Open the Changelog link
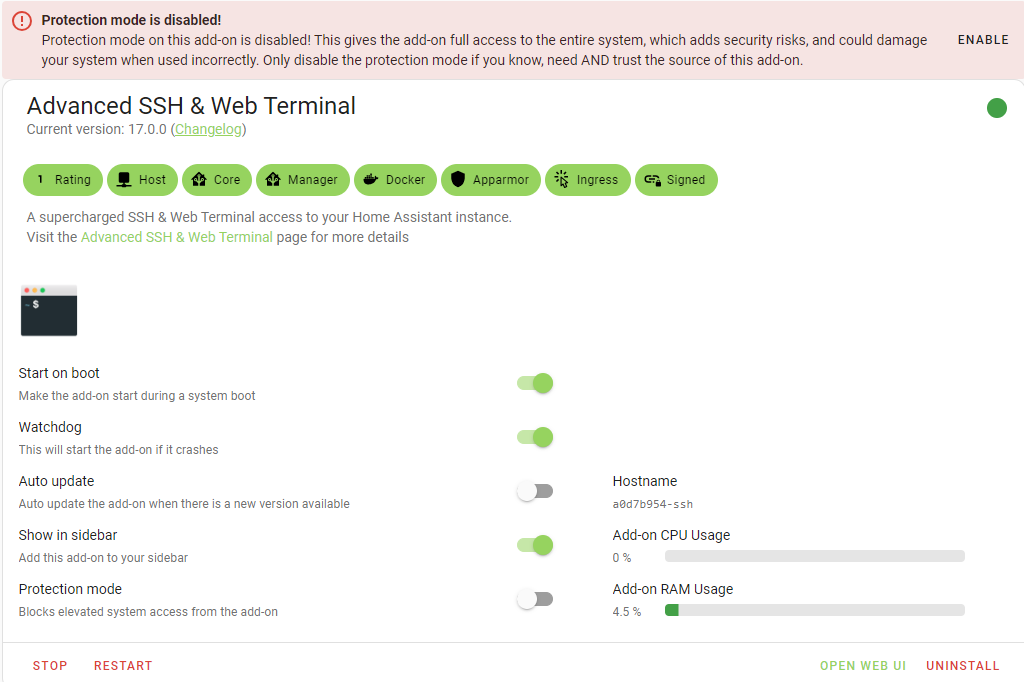The image size is (1024, 682). [208, 129]
